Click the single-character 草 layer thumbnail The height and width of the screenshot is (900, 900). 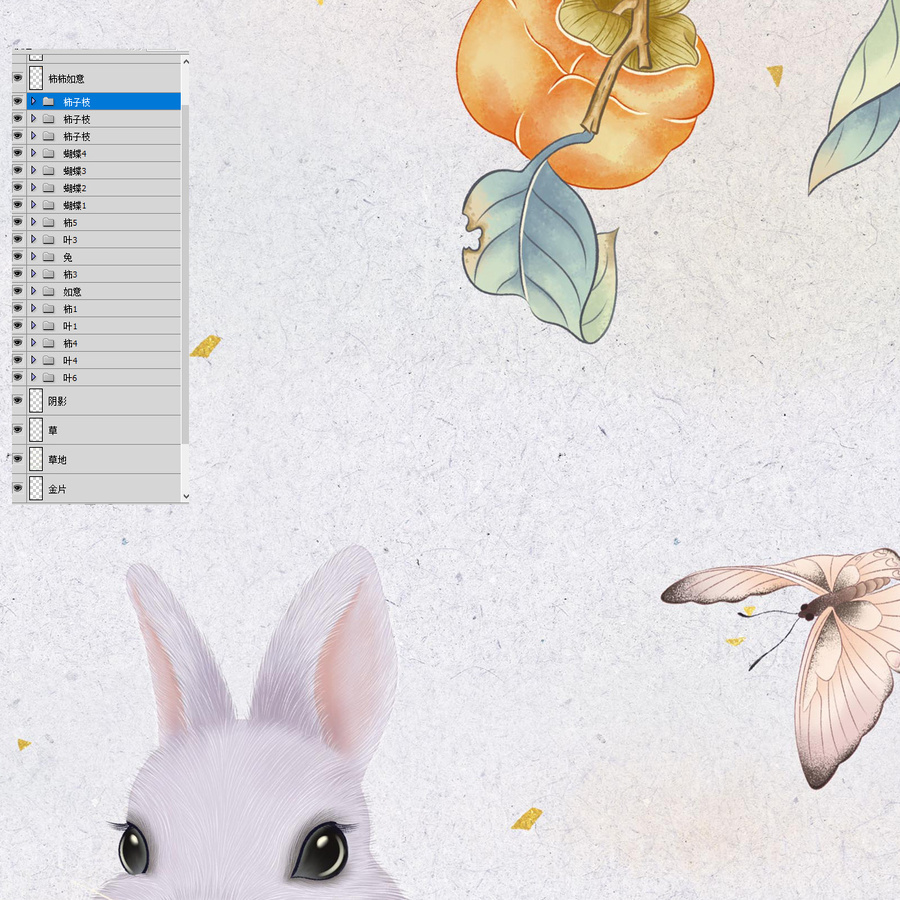click(x=36, y=430)
